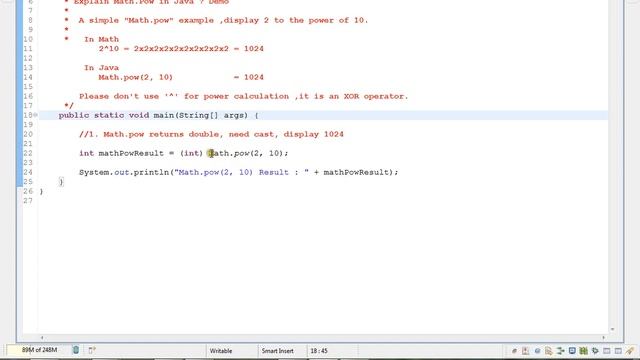Viewport: 640px width, 360px height.
Task: Click 'In Math' comment line
Action: [101, 39]
